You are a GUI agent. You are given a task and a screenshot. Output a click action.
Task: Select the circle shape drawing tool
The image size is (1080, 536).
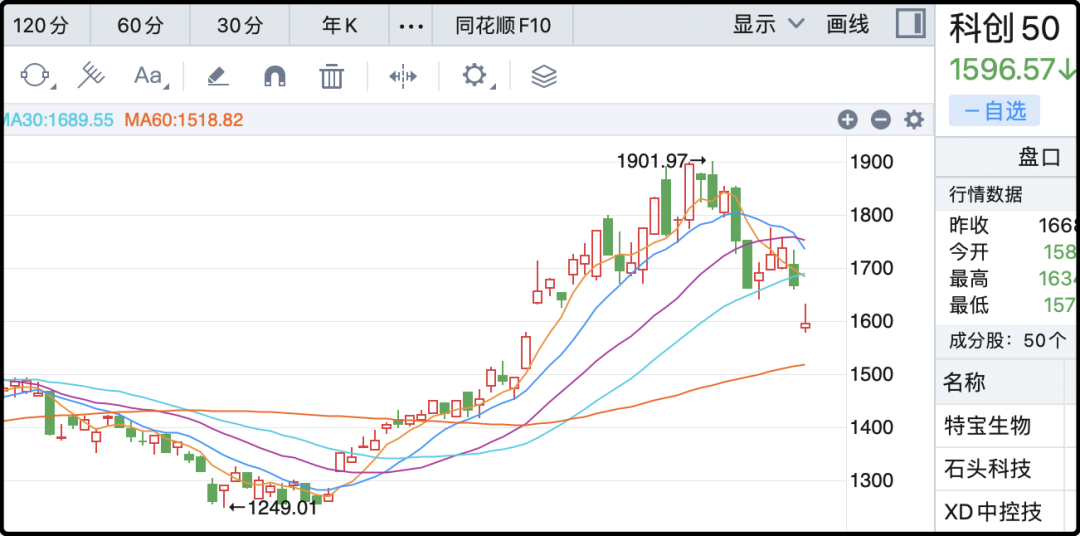click(x=37, y=75)
